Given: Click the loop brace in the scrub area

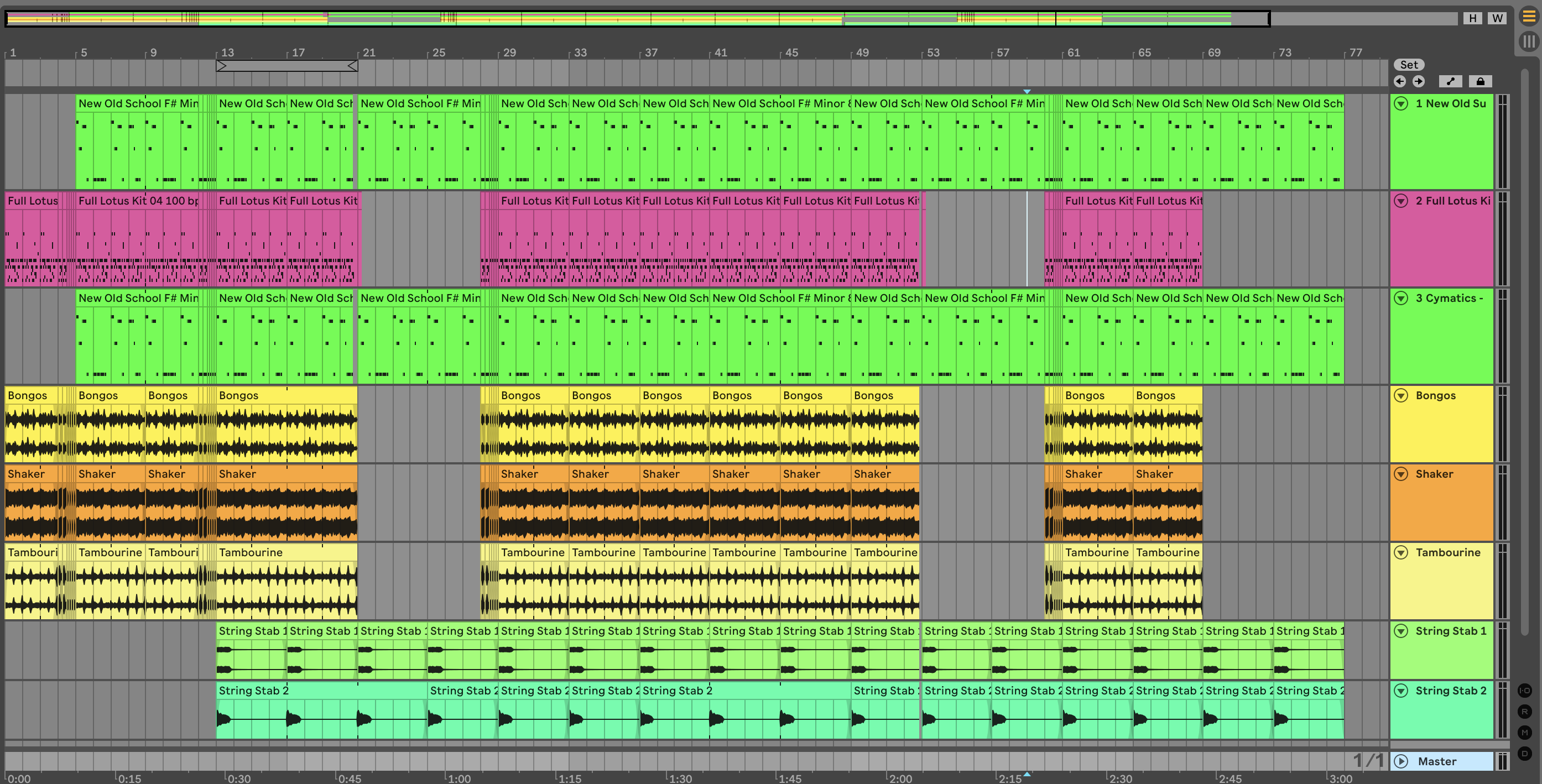Looking at the screenshot, I should tap(286, 66).
